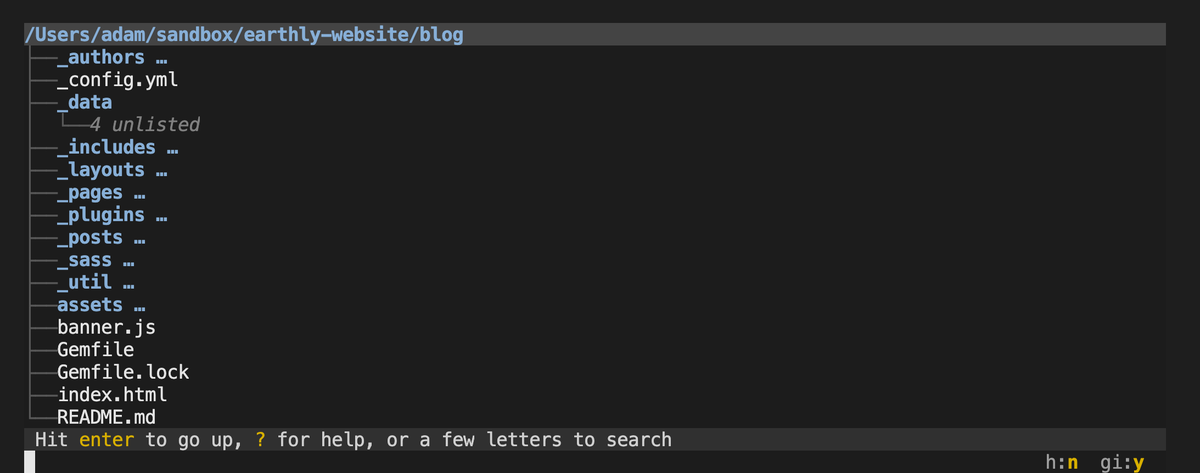Open the _posts directory
Screen dimensions: 1200x473
coord(89,237)
